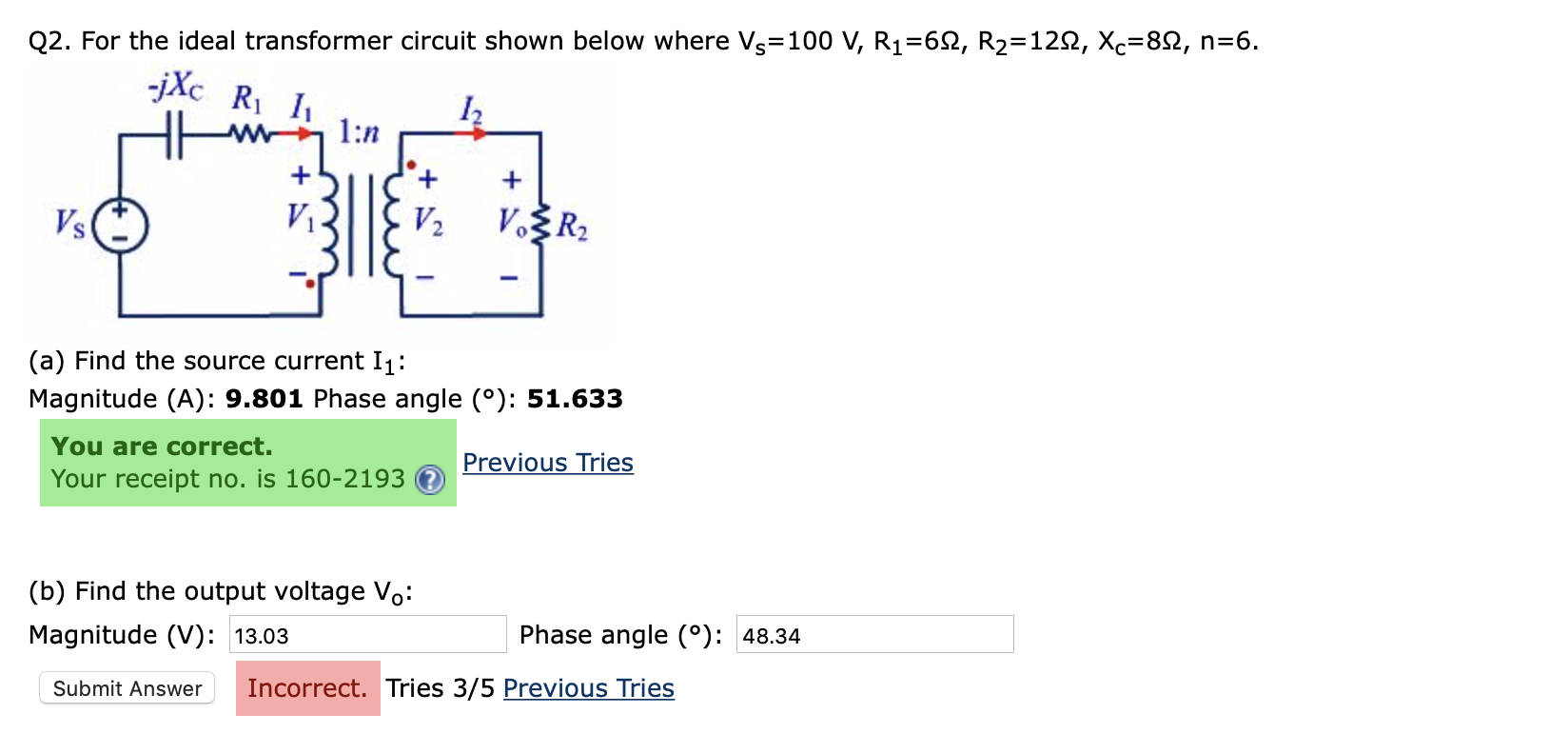The image size is (1568, 754).
Task: Click the green You are correct banner
Action: click(247, 462)
